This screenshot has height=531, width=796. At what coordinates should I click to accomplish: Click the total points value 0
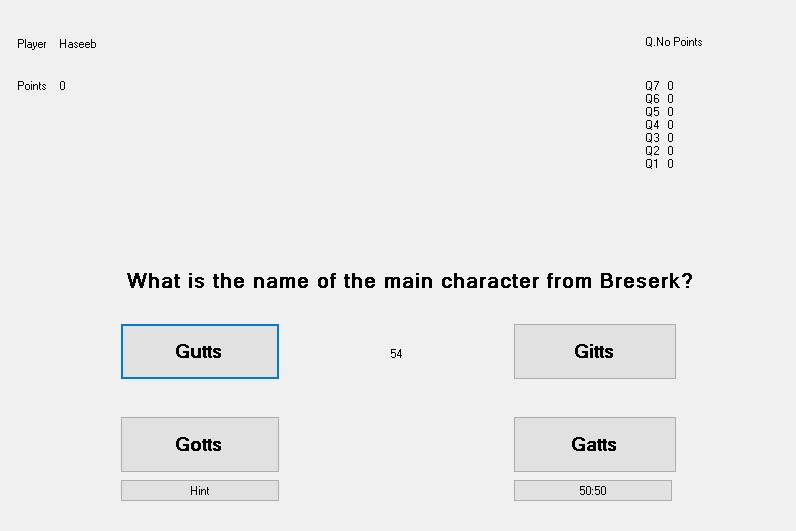62,86
